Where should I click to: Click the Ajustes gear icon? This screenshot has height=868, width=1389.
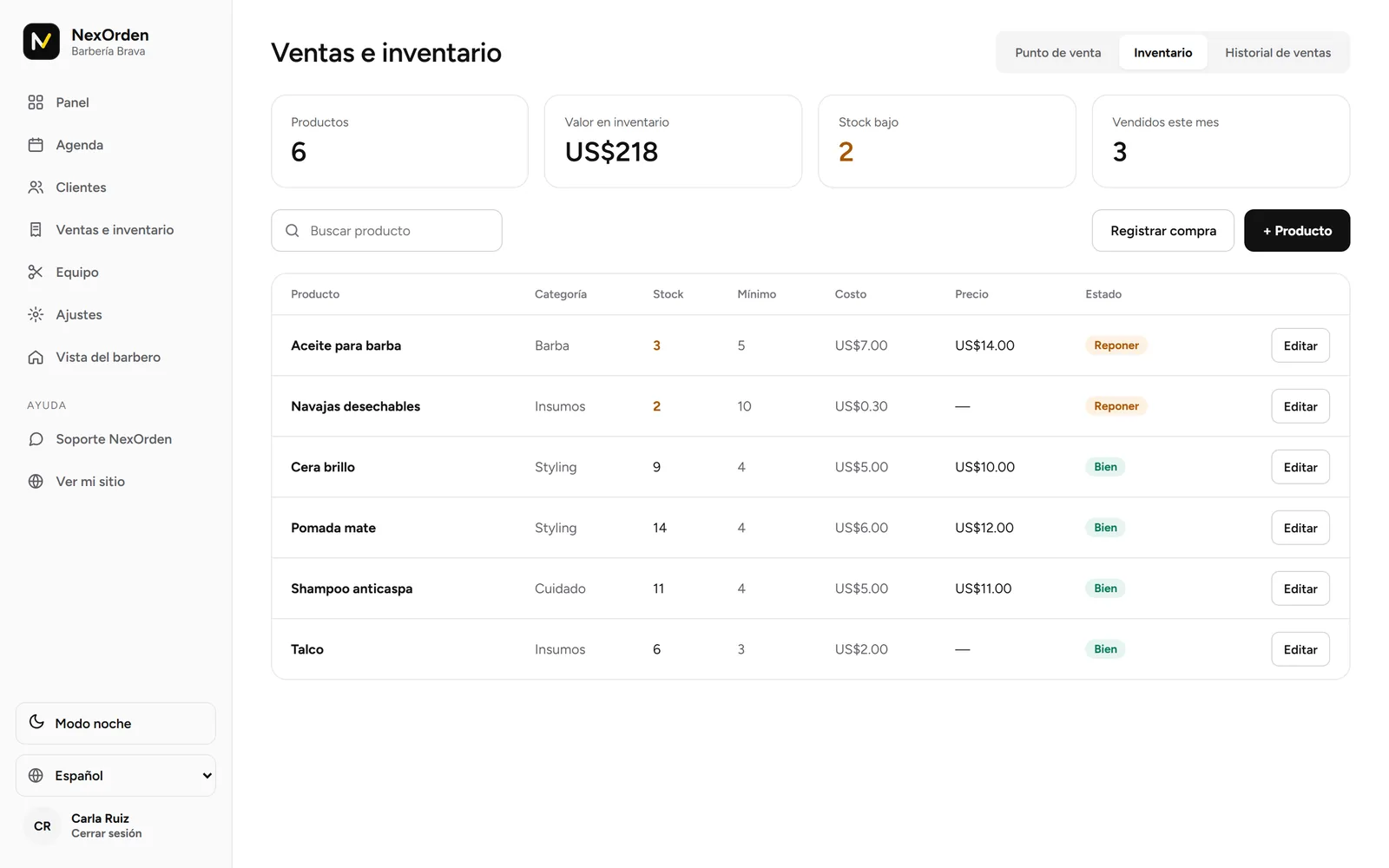tap(36, 315)
